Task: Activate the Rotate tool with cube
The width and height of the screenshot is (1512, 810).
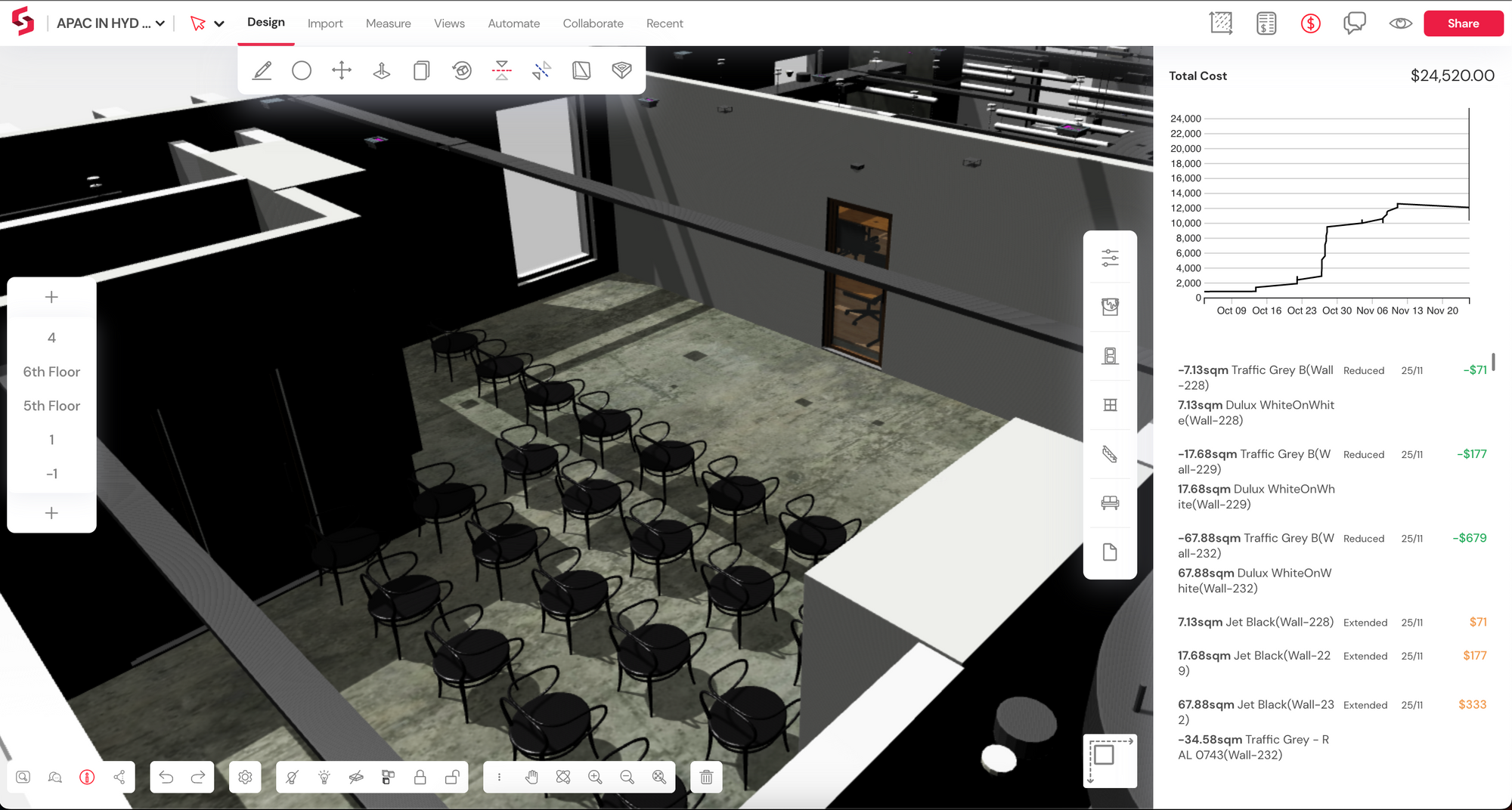Action: coord(462,70)
